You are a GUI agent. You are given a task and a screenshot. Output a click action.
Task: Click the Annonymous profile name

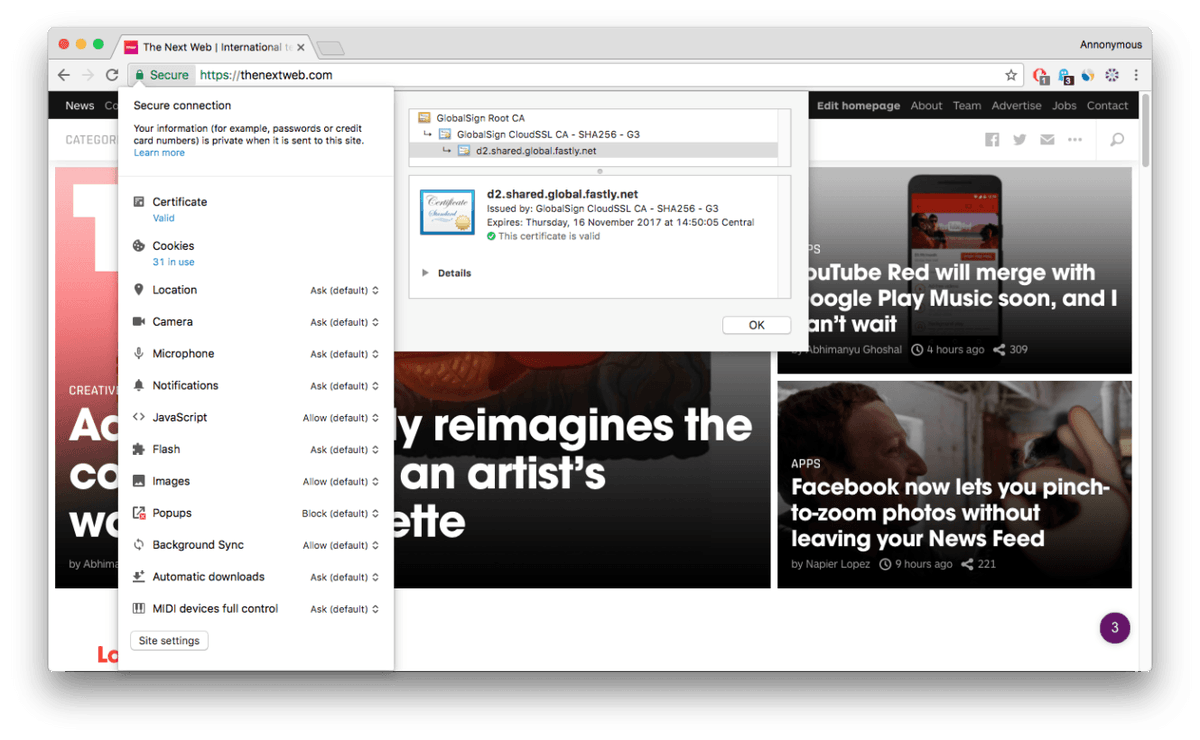point(1110,45)
